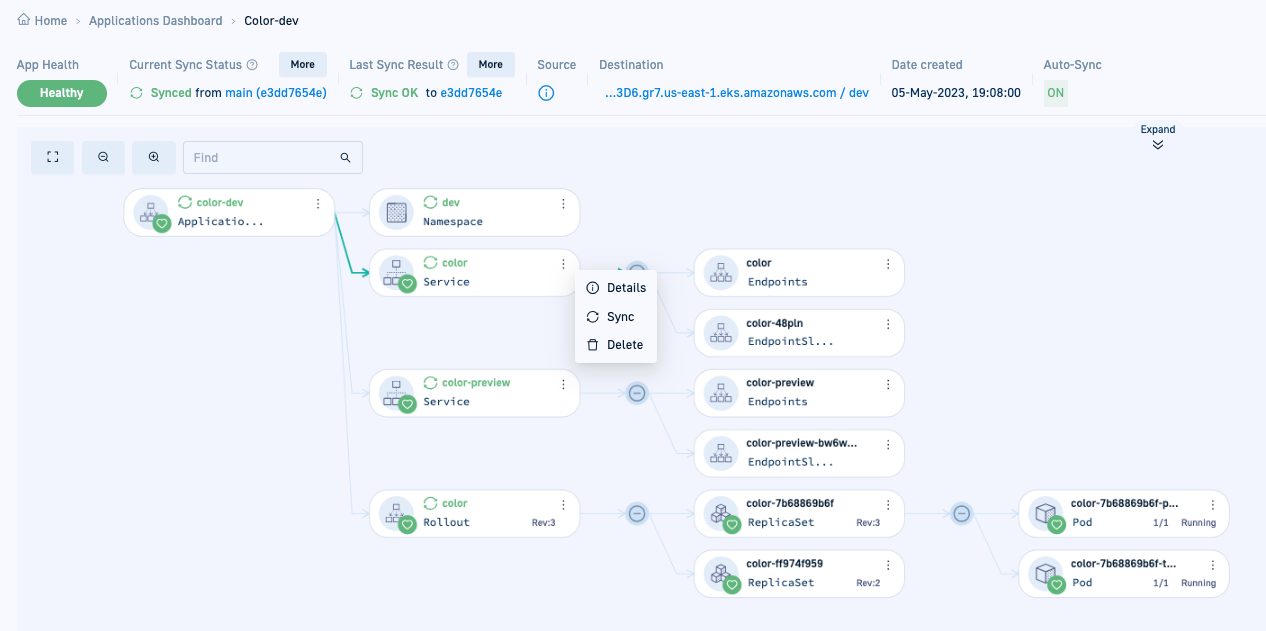Click the Find search field
The height and width of the screenshot is (631, 1266).
[x=262, y=157]
